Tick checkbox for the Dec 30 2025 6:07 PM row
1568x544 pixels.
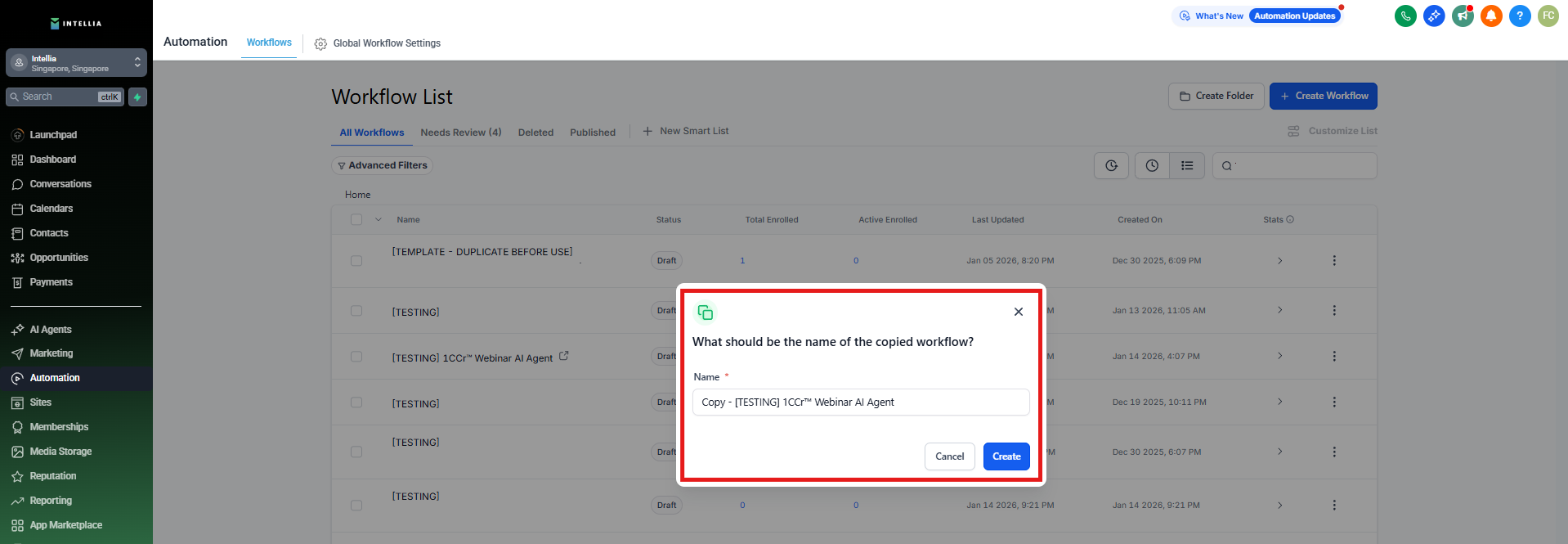[x=356, y=452]
